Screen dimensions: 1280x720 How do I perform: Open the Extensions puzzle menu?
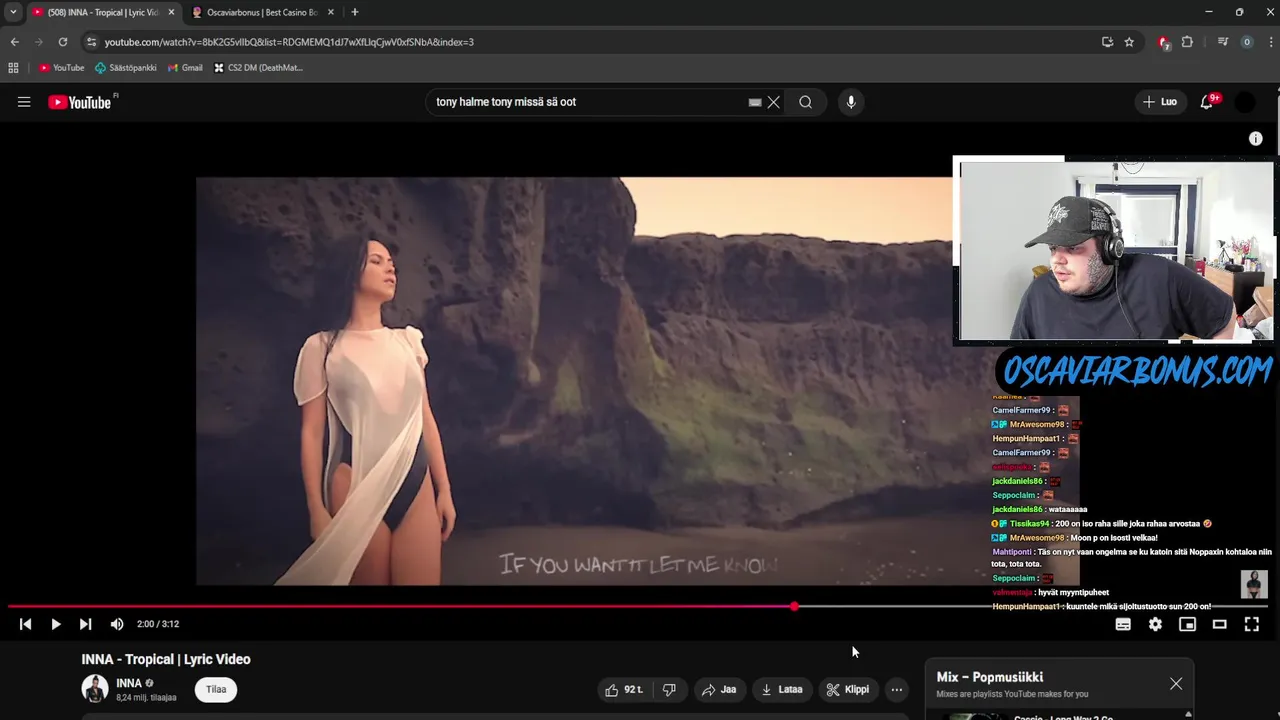(1187, 42)
